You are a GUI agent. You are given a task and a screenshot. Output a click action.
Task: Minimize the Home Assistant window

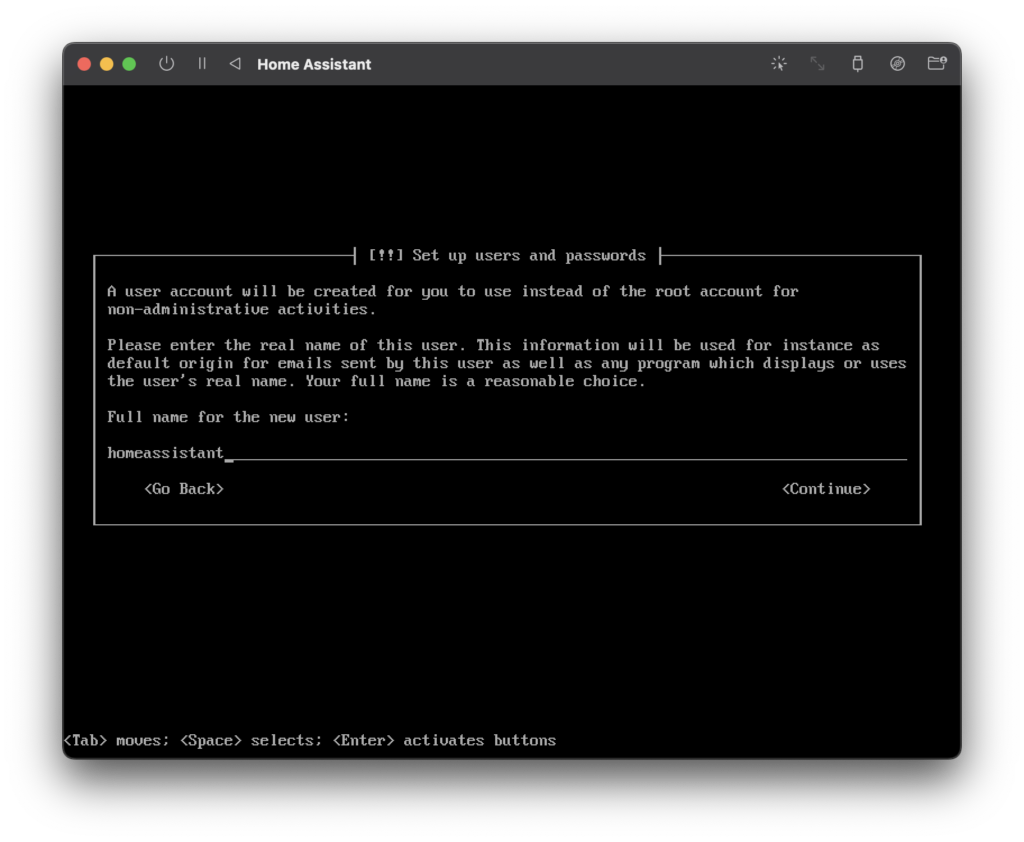(x=106, y=64)
